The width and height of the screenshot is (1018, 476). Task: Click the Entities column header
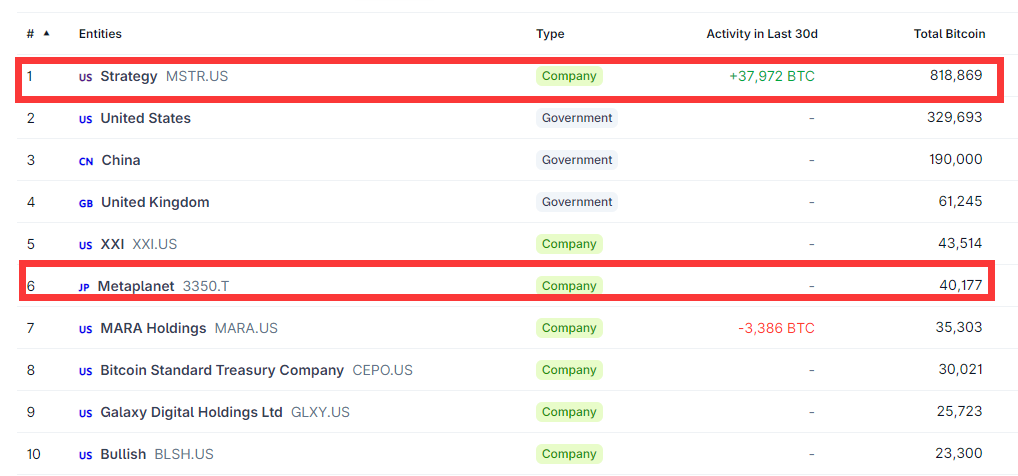point(100,34)
